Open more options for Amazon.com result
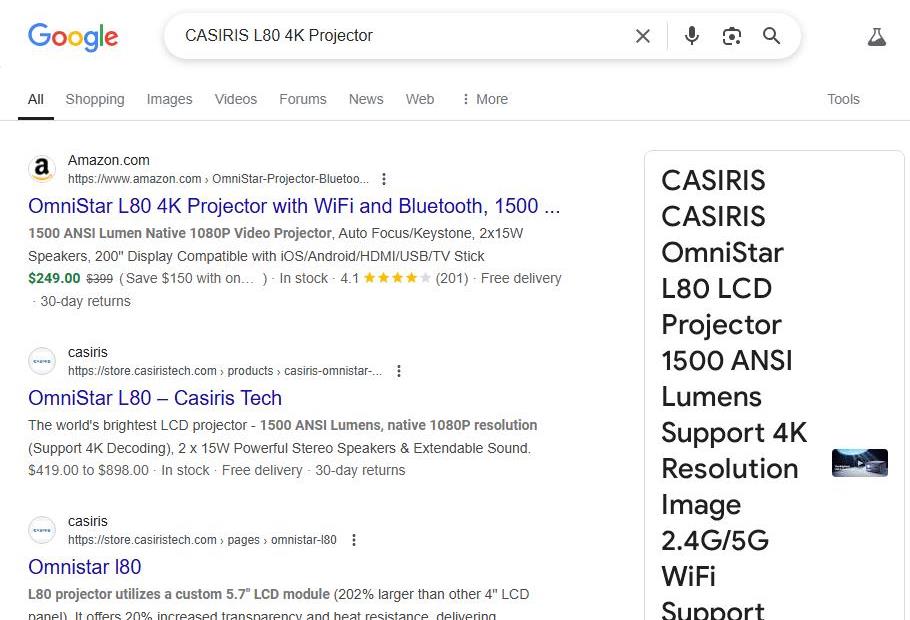Viewport: 910px width, 620px height. click(x=384, y=179)
